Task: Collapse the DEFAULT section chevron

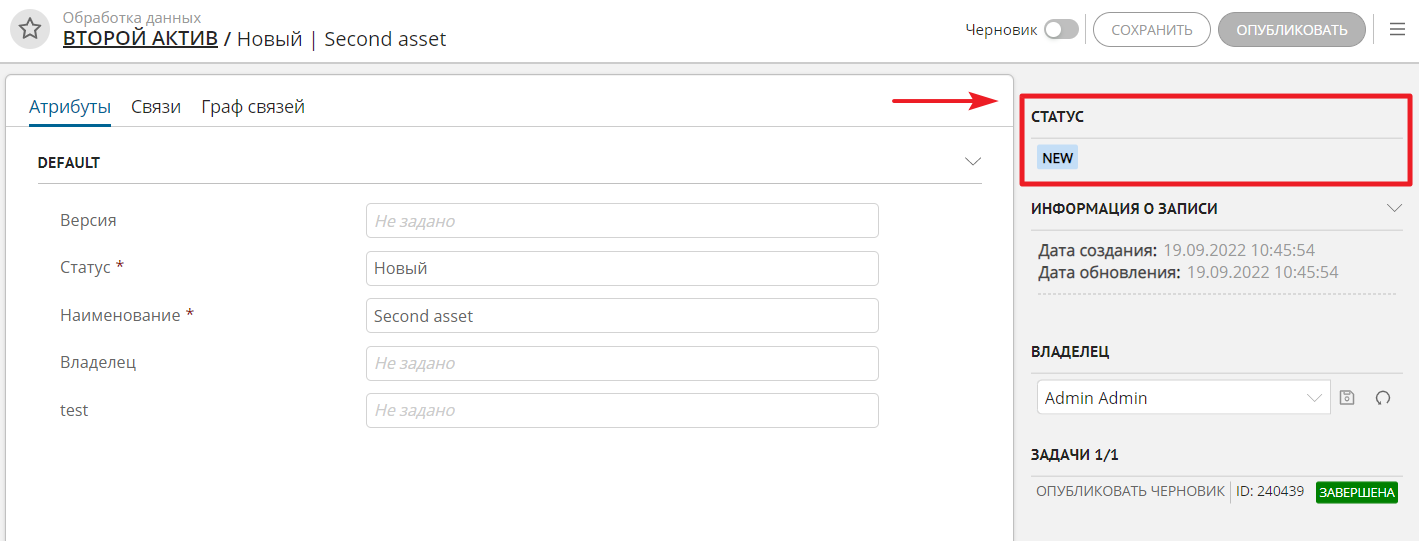Action: [x=972, y=162]
